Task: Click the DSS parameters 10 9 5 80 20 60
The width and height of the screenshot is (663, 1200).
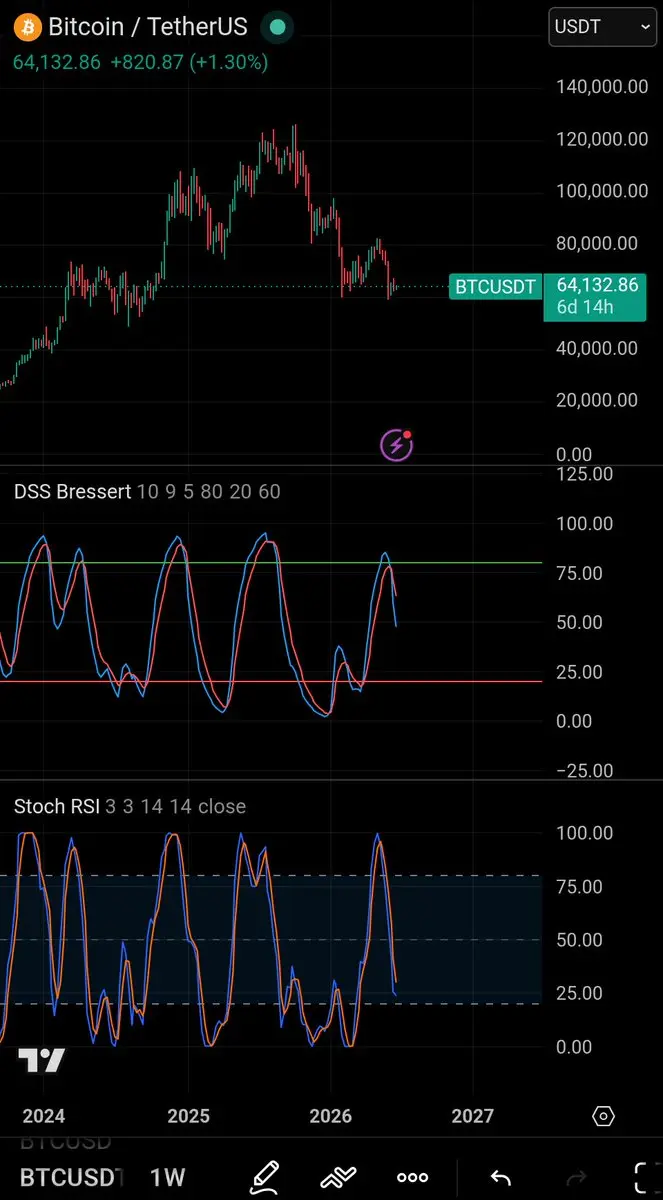Action: [x=209, y=491]
